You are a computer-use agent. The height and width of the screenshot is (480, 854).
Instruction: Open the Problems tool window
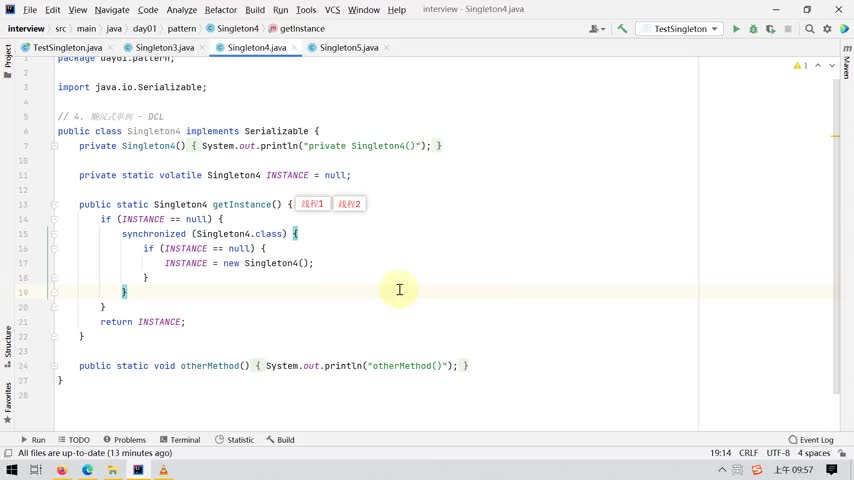point(125,440)
